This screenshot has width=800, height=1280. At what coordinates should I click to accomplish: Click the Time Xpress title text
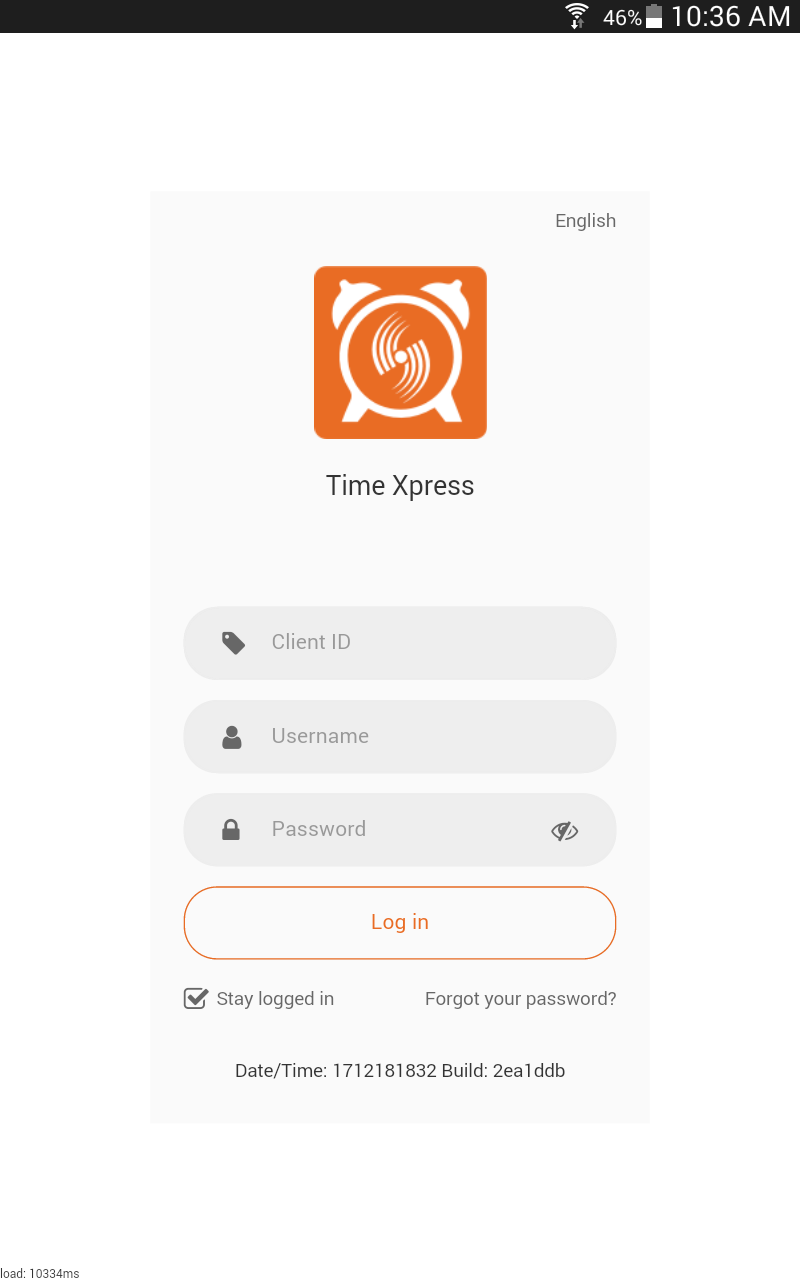coord(400,486)
